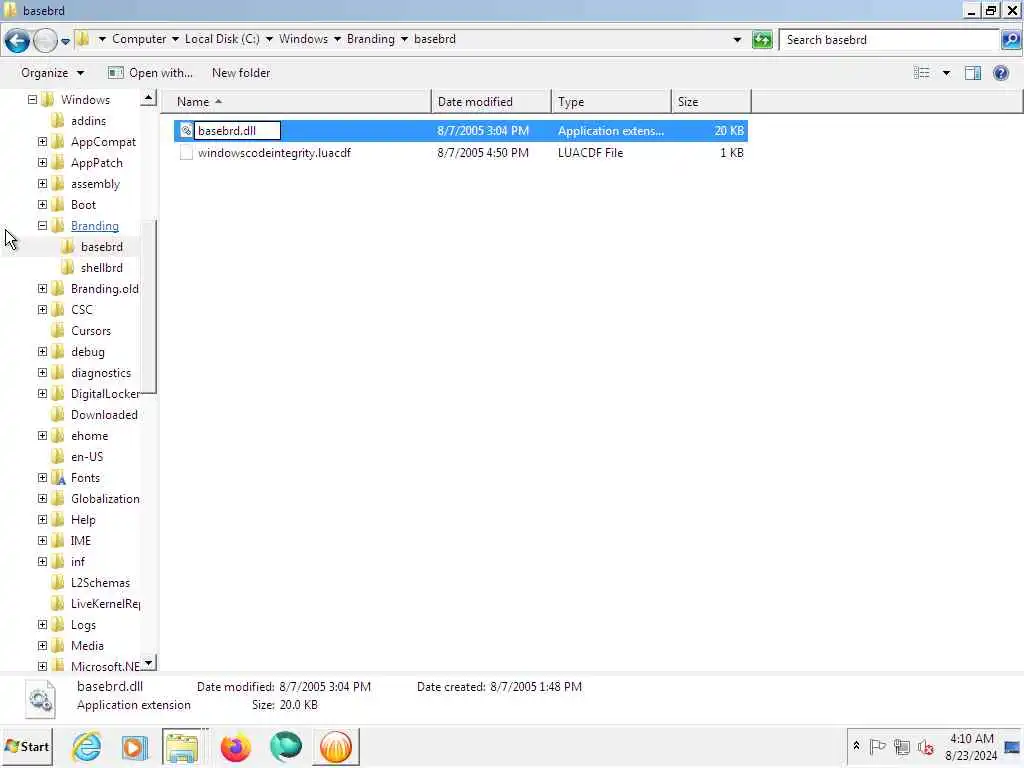Image resolution: width=1024 pixels, height=768 pixels.
Task: Expand the Branding.old folder node
Action: click(x=42, y=289)
